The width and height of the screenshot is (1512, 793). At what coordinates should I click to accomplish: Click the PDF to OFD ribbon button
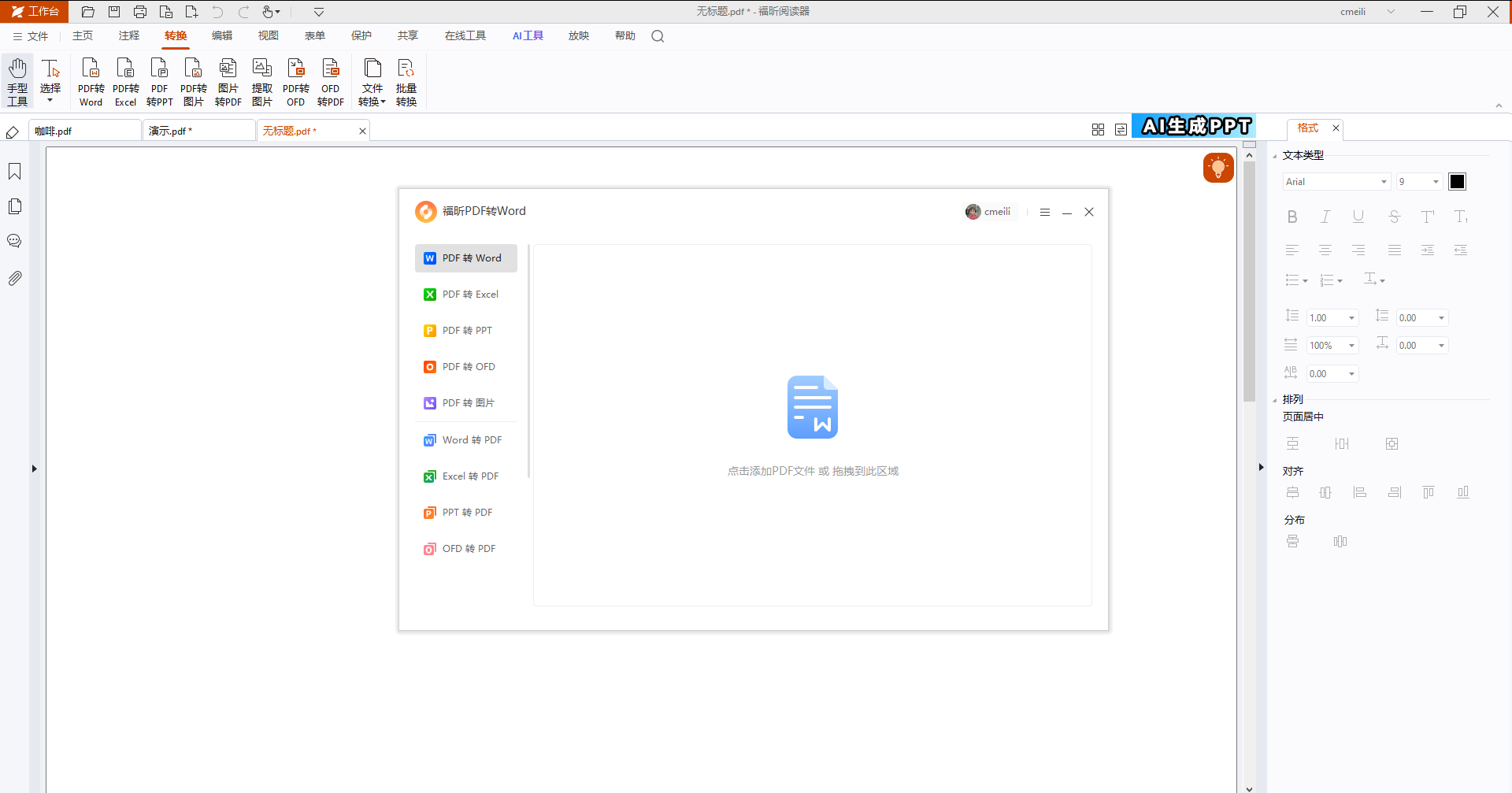click(296, 81)
